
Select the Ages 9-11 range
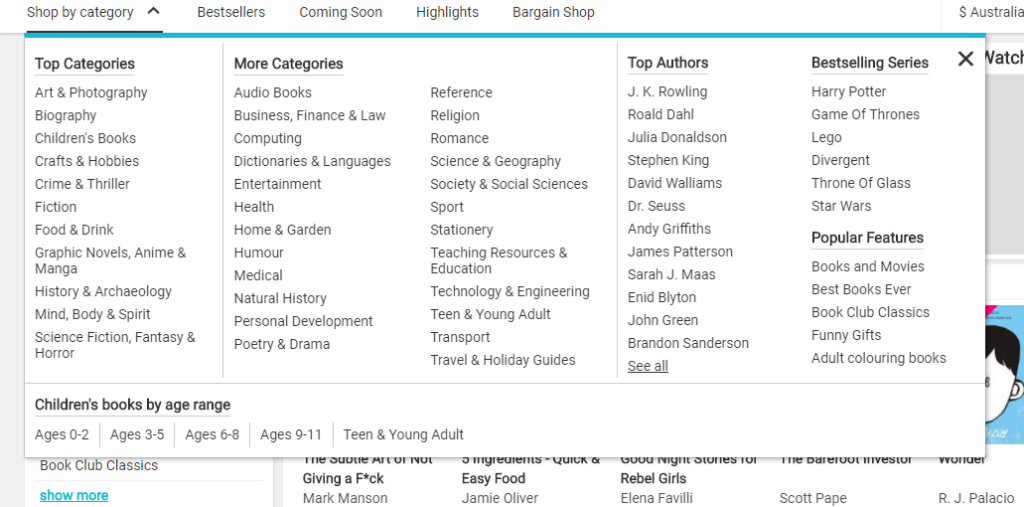click(291, 435)
